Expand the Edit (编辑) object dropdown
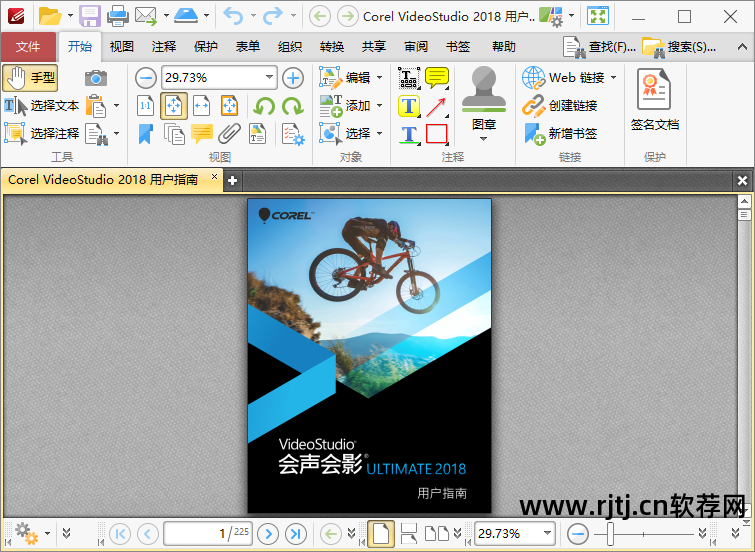Screen dimensions: 755x552 [x=379, y=78]
